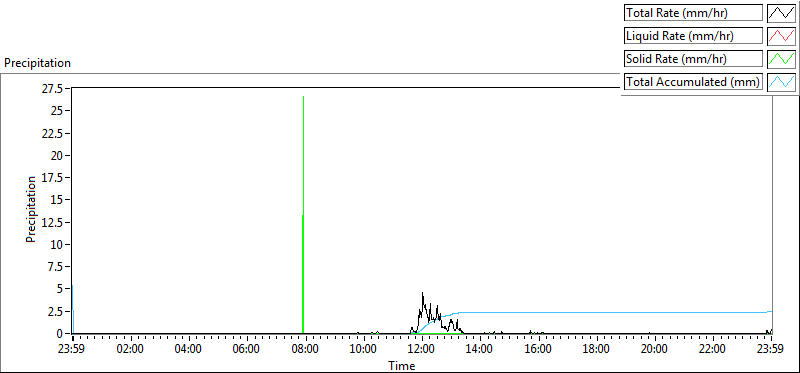Click the 02:00 time label

(131, 350)
